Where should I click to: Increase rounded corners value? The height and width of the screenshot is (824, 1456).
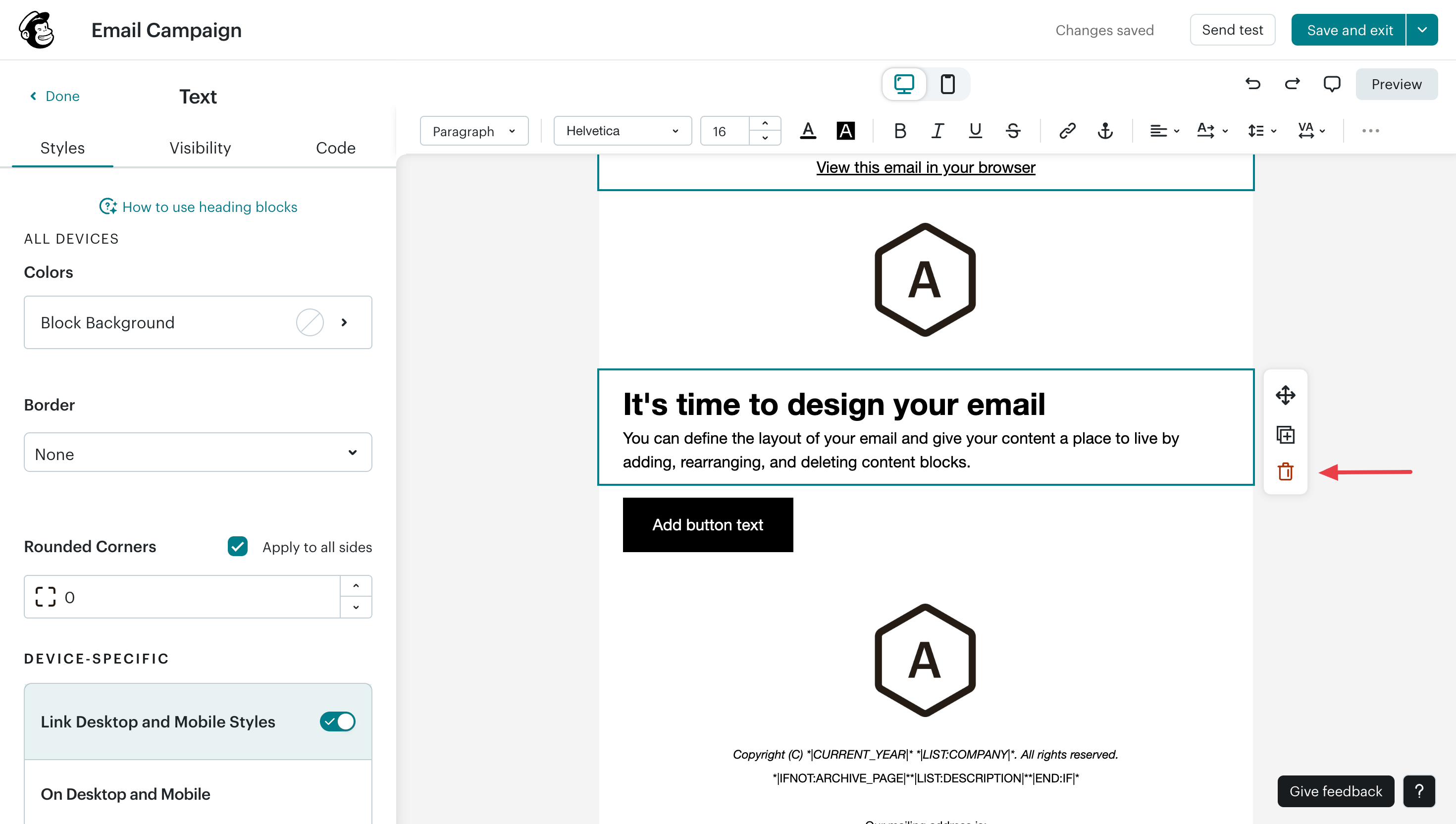coord(356,586)
